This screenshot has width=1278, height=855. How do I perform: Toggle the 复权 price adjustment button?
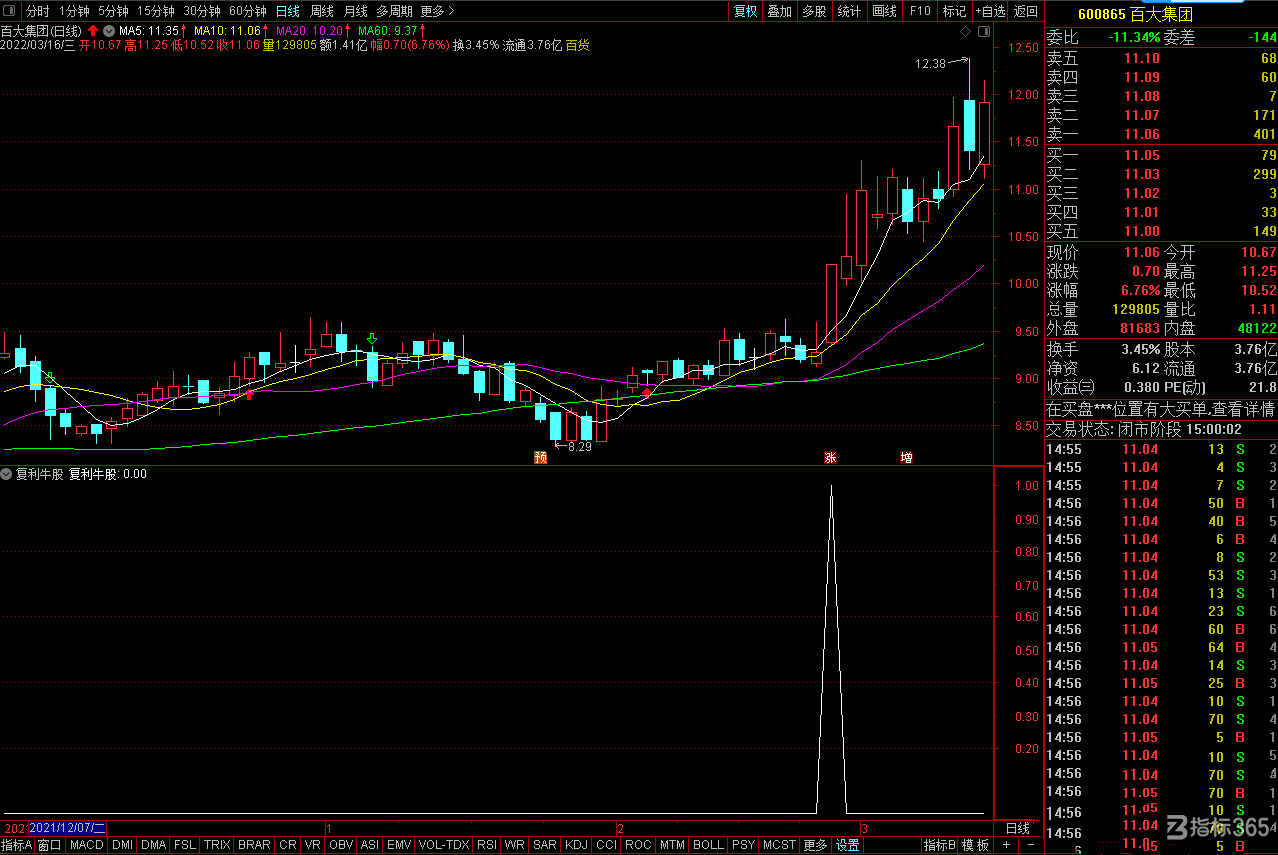(x=746, y=11)
